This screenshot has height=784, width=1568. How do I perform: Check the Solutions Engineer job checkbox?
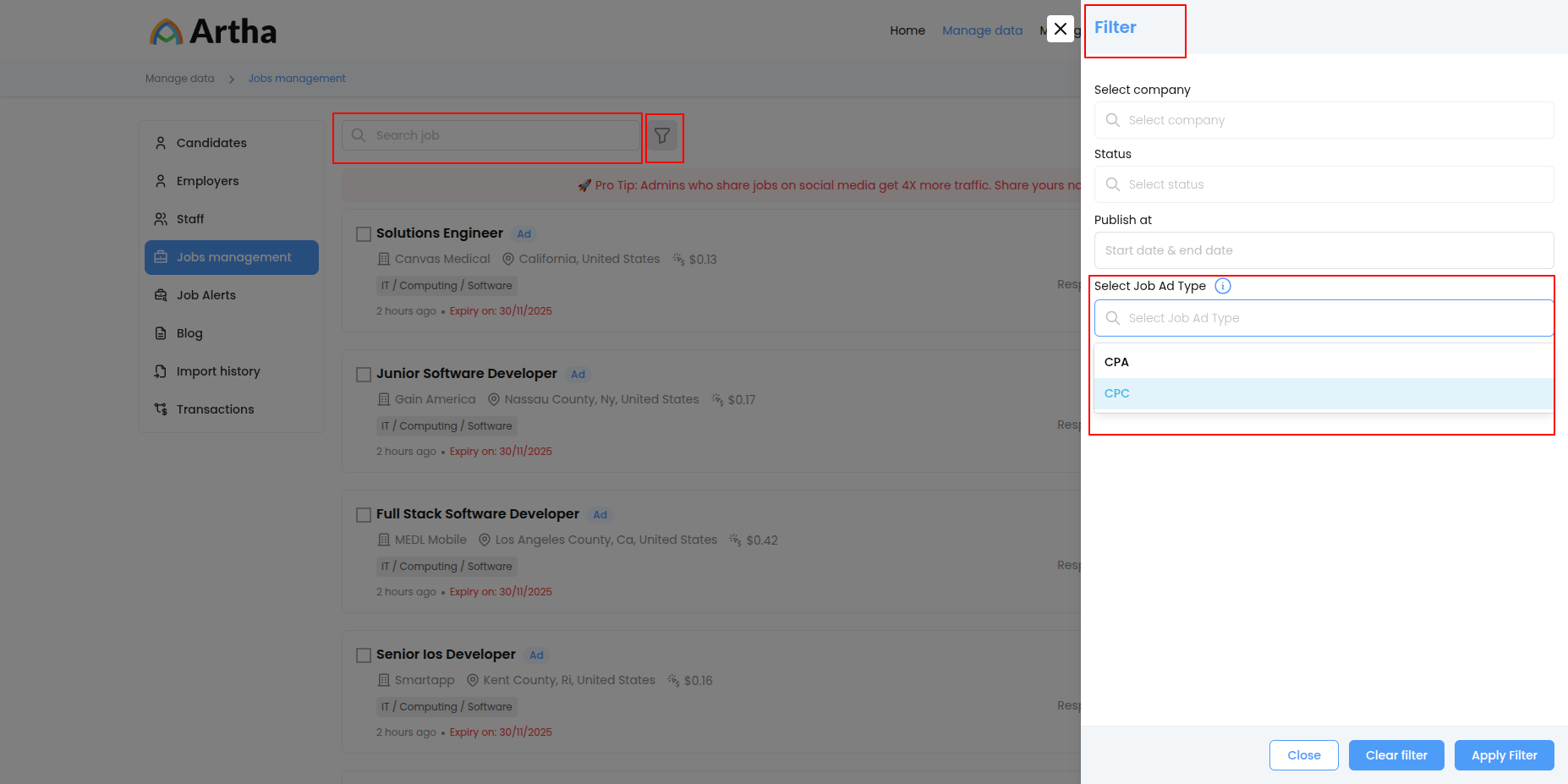tap(364, 234)
